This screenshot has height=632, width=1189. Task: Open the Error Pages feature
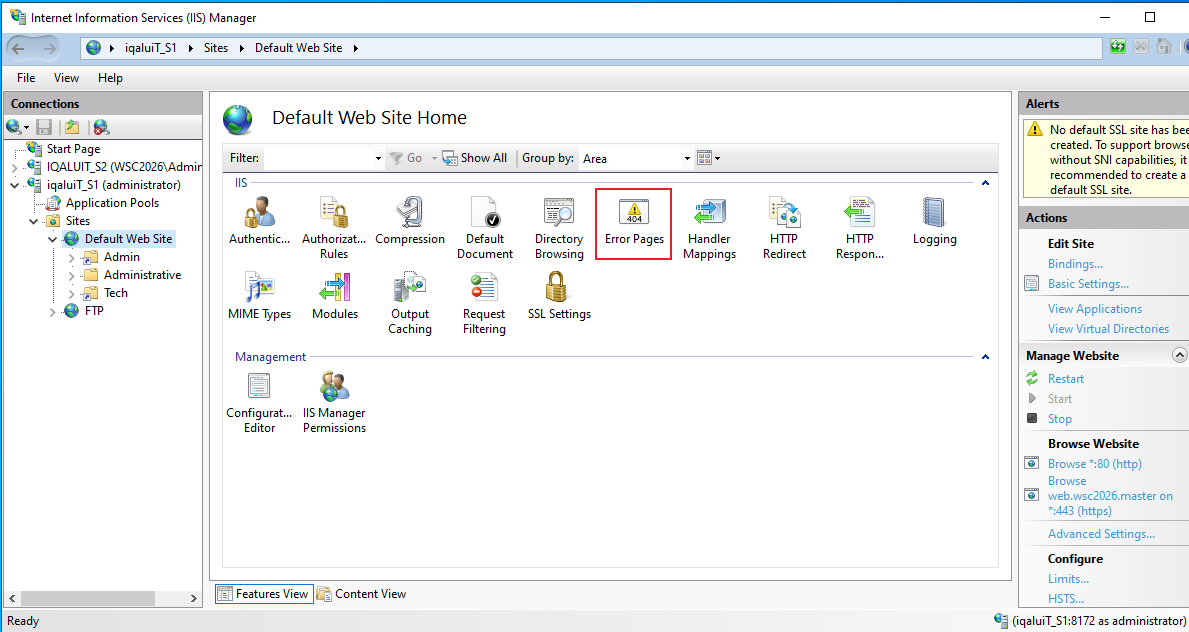tap(634, 222)
